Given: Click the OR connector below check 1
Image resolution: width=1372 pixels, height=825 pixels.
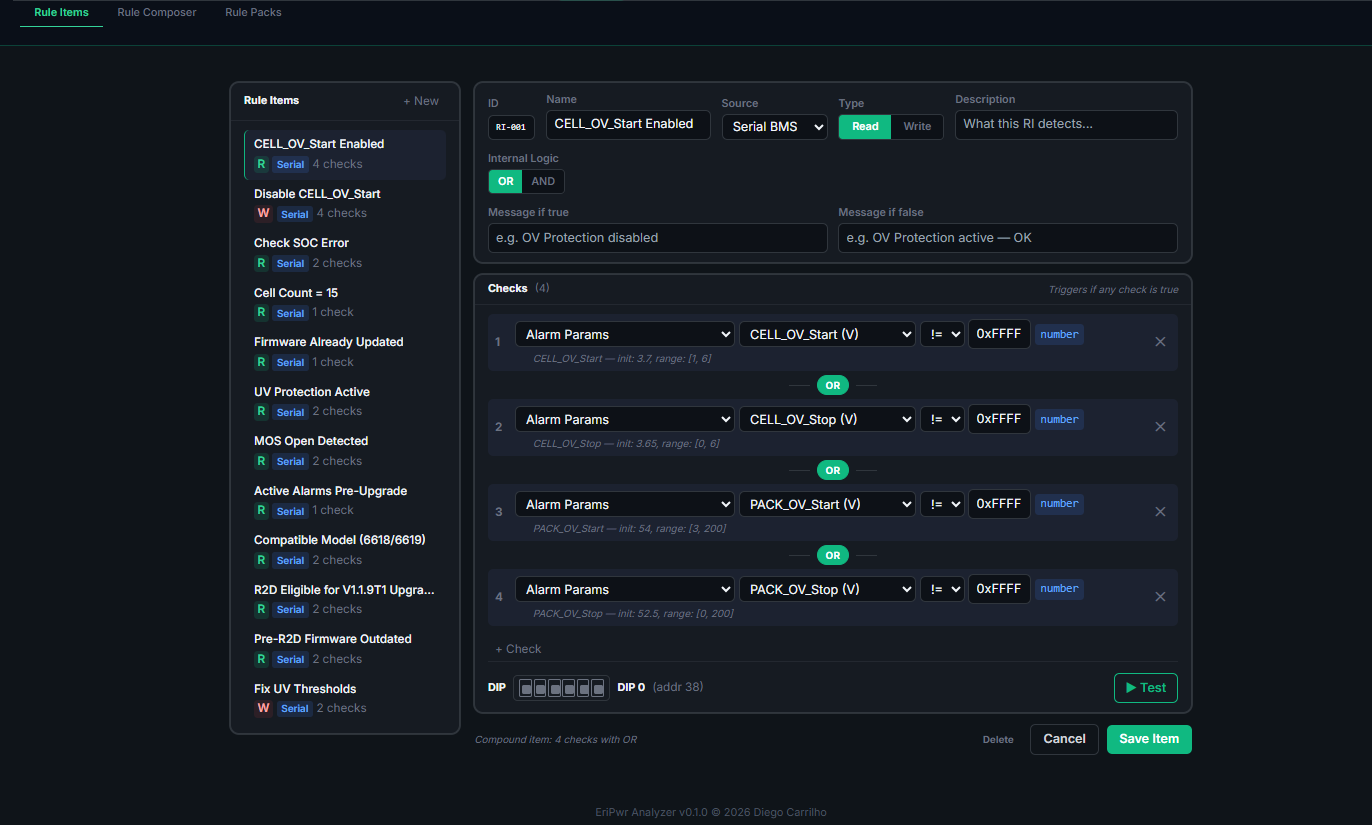Looking at the screenshot, I should (832, 385).
